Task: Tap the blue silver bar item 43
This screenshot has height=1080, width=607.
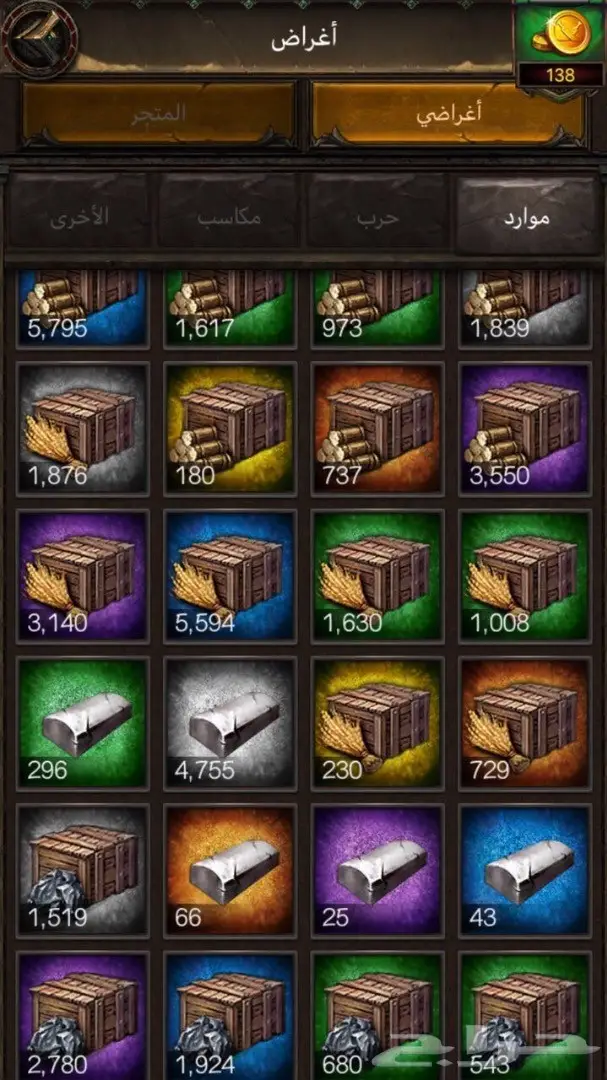Action: coord(525,871)
